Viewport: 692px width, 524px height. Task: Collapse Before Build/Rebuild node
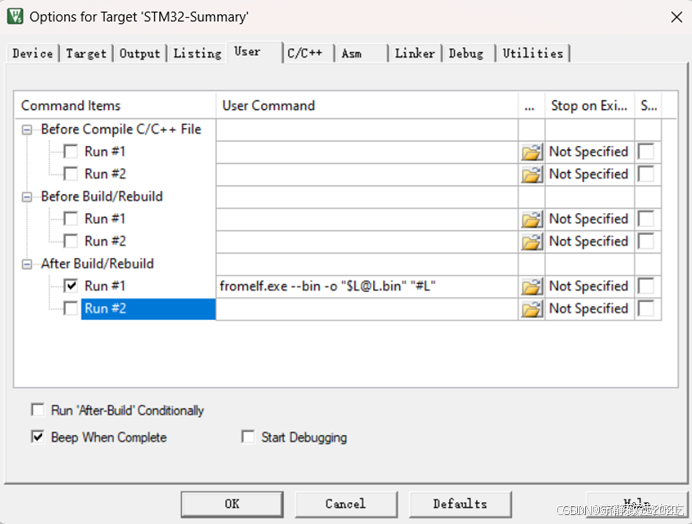(x=27, y=196)
